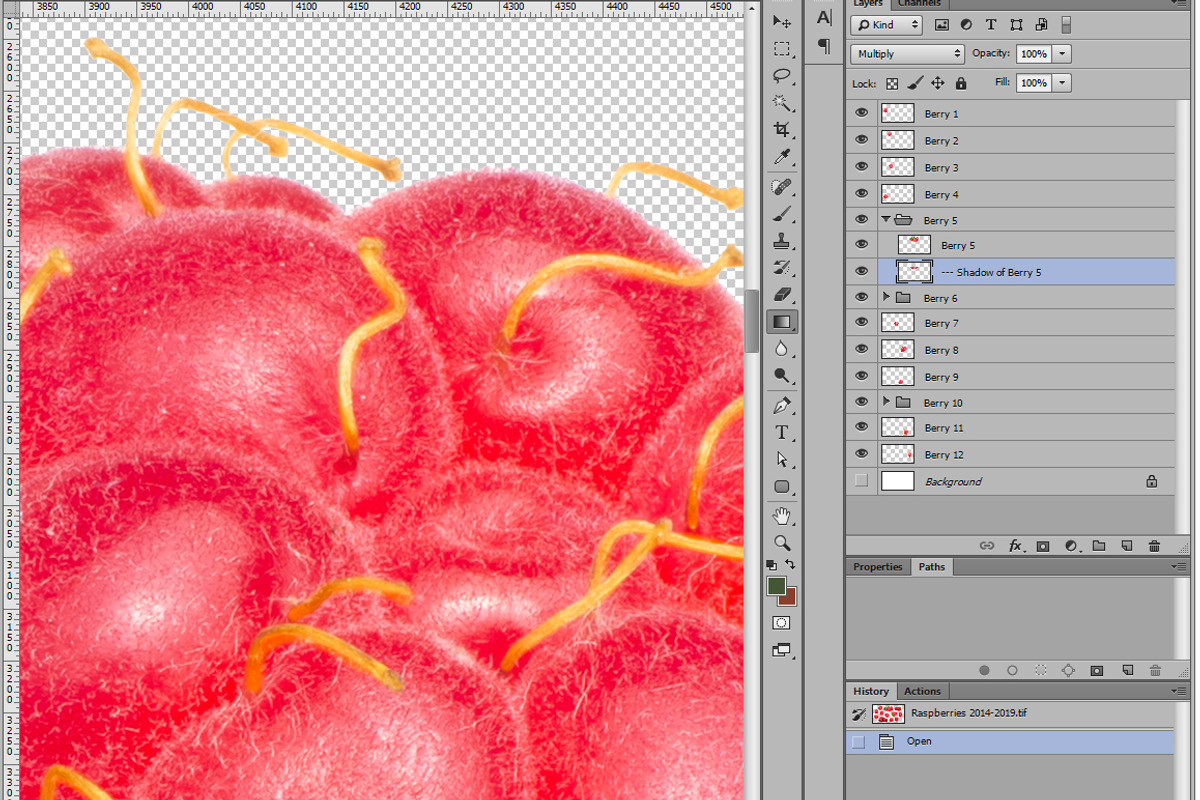Collapse the Berry 5 group
The width and height of the screenshot is (1200, 800).
886,219
